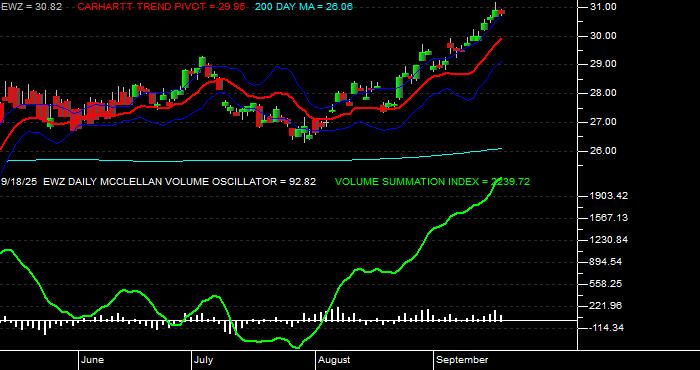Image resolution: width=700 pixels, height=370 pixels.
Task: Click the 26.00 price axis label
Action: pyautogui.click(x=603, y=151)
